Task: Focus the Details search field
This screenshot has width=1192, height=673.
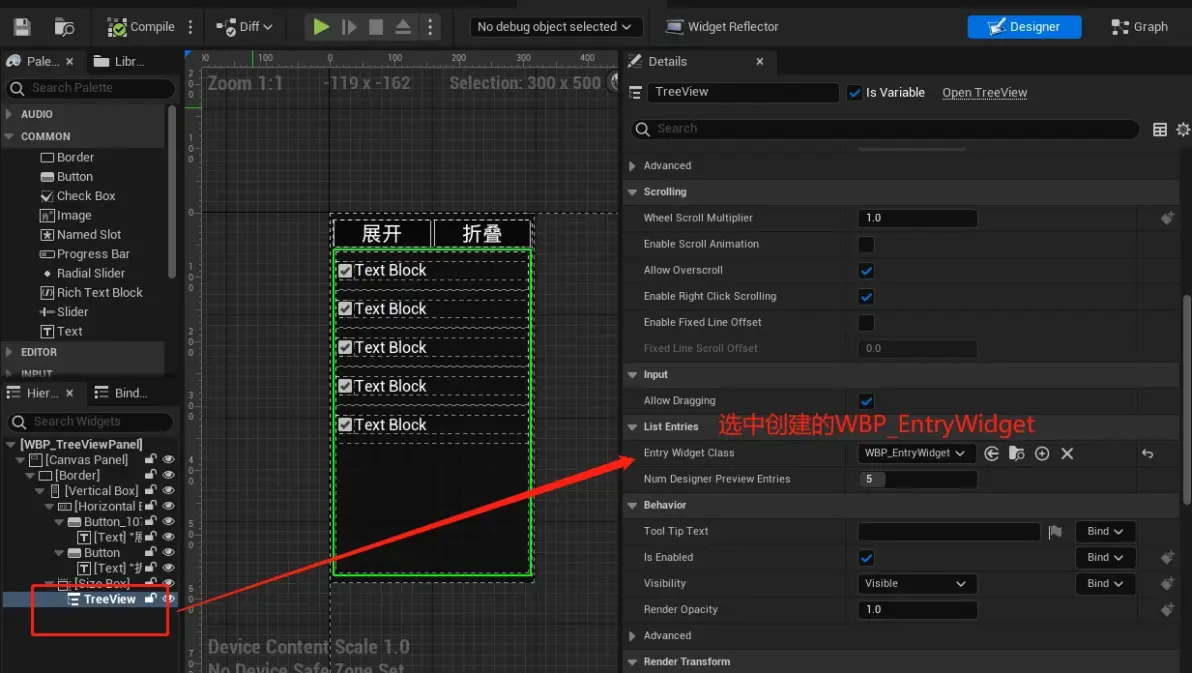Action: 885,129
